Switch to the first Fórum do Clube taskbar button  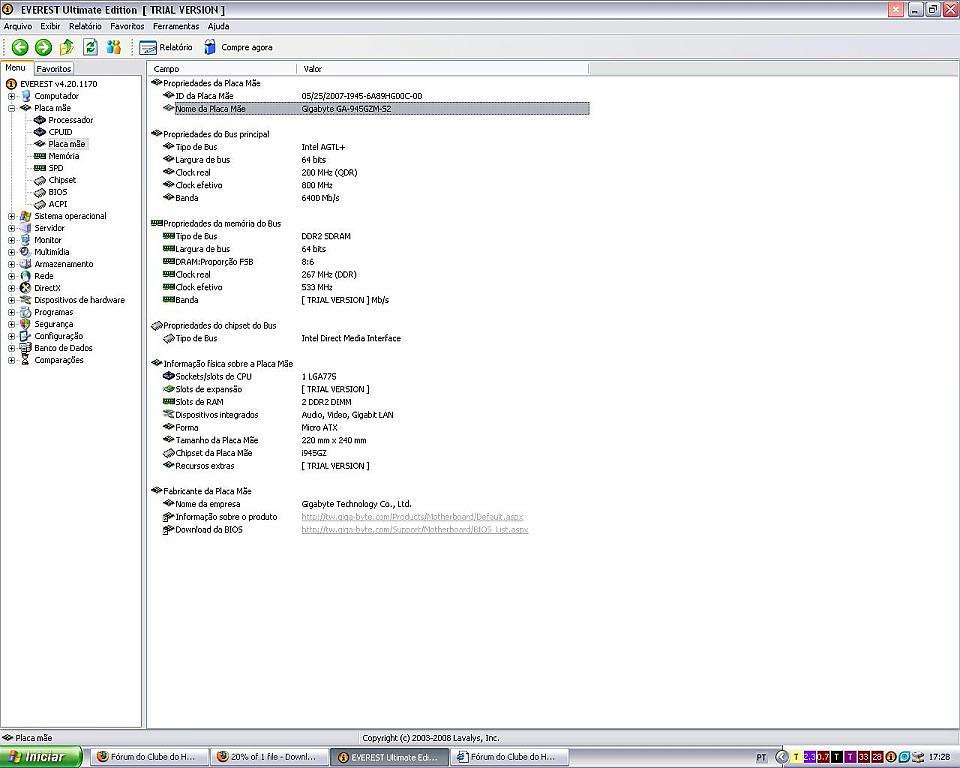(149, 757)
